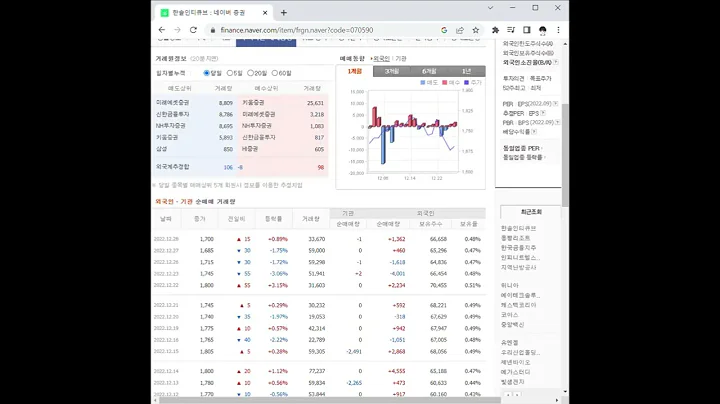
Task: Click the 투자의견 label in the sidebar
Action: 513,79
